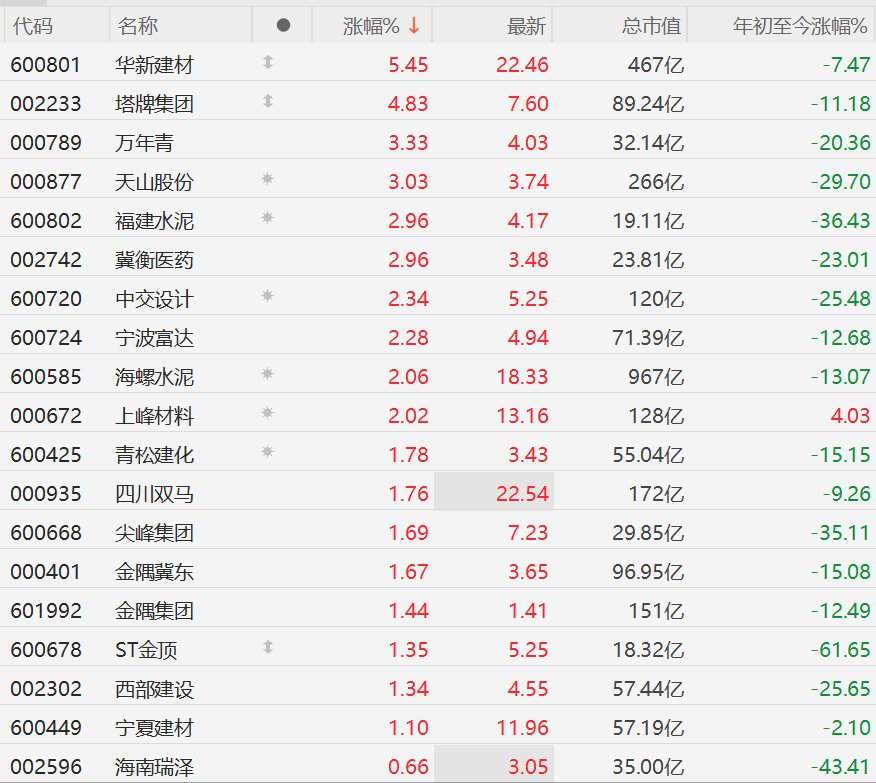Click stock code 000935
This screenshot has width=876, height=783.
coord(46,494)
